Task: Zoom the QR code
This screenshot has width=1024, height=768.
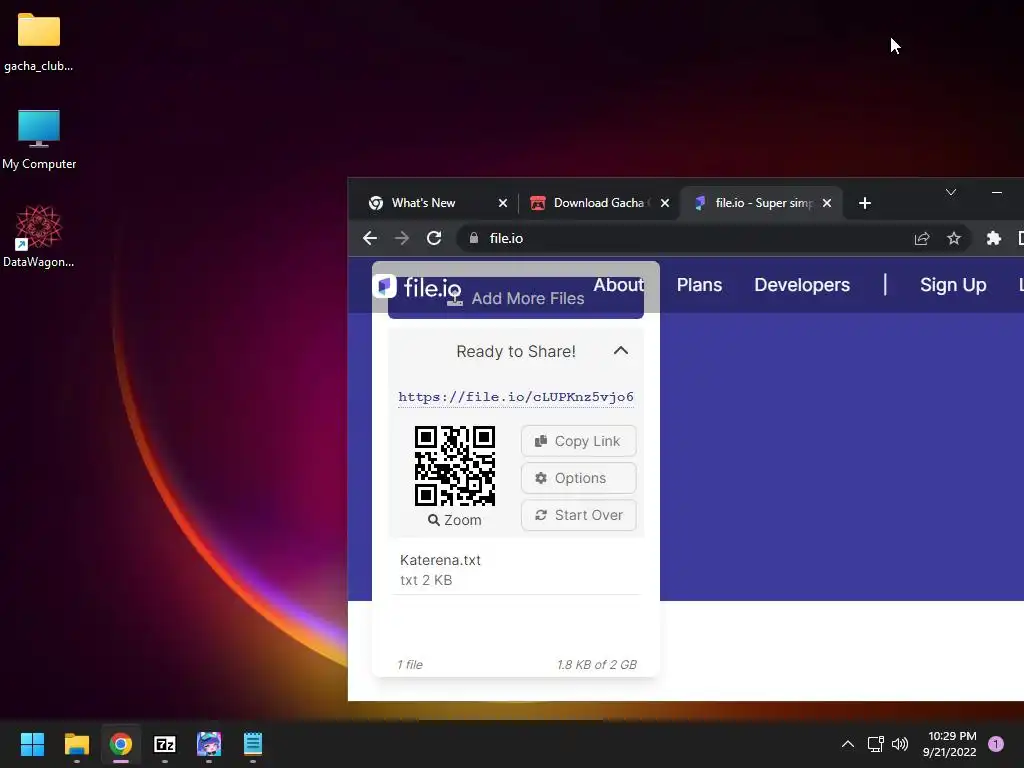Action: pos(455,520)
